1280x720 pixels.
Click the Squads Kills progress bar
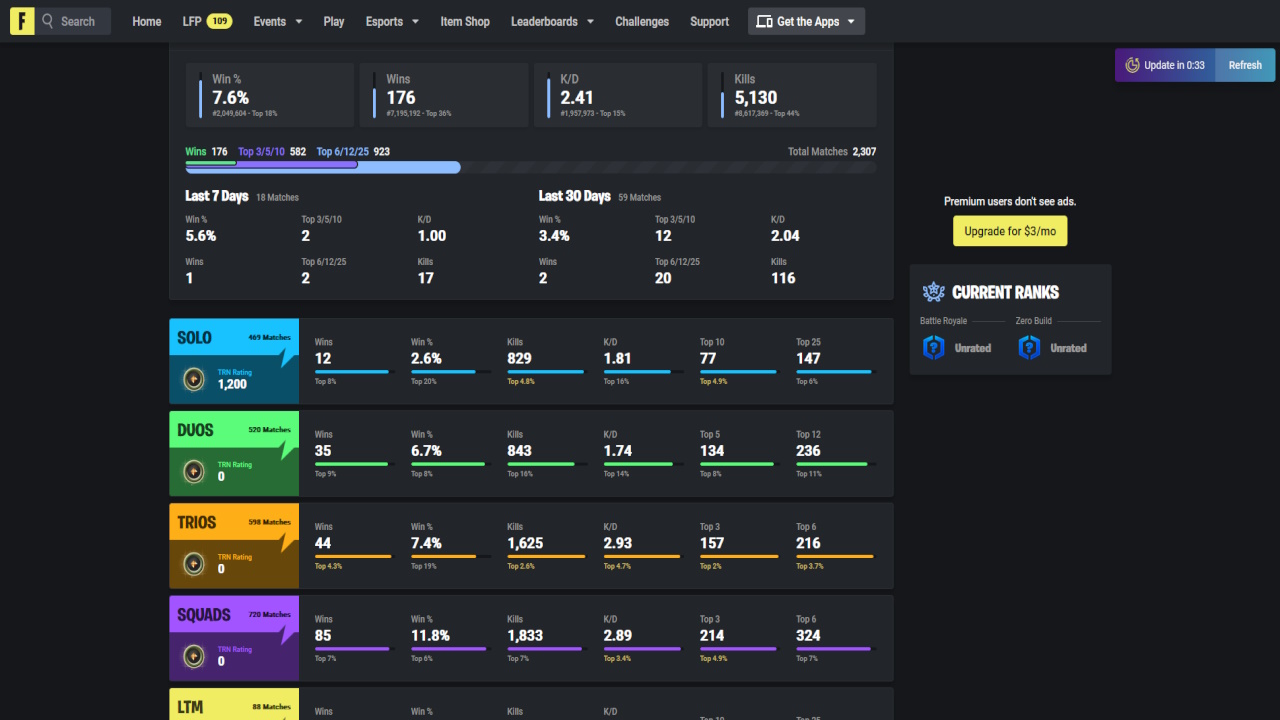click(x=546, y=649)
